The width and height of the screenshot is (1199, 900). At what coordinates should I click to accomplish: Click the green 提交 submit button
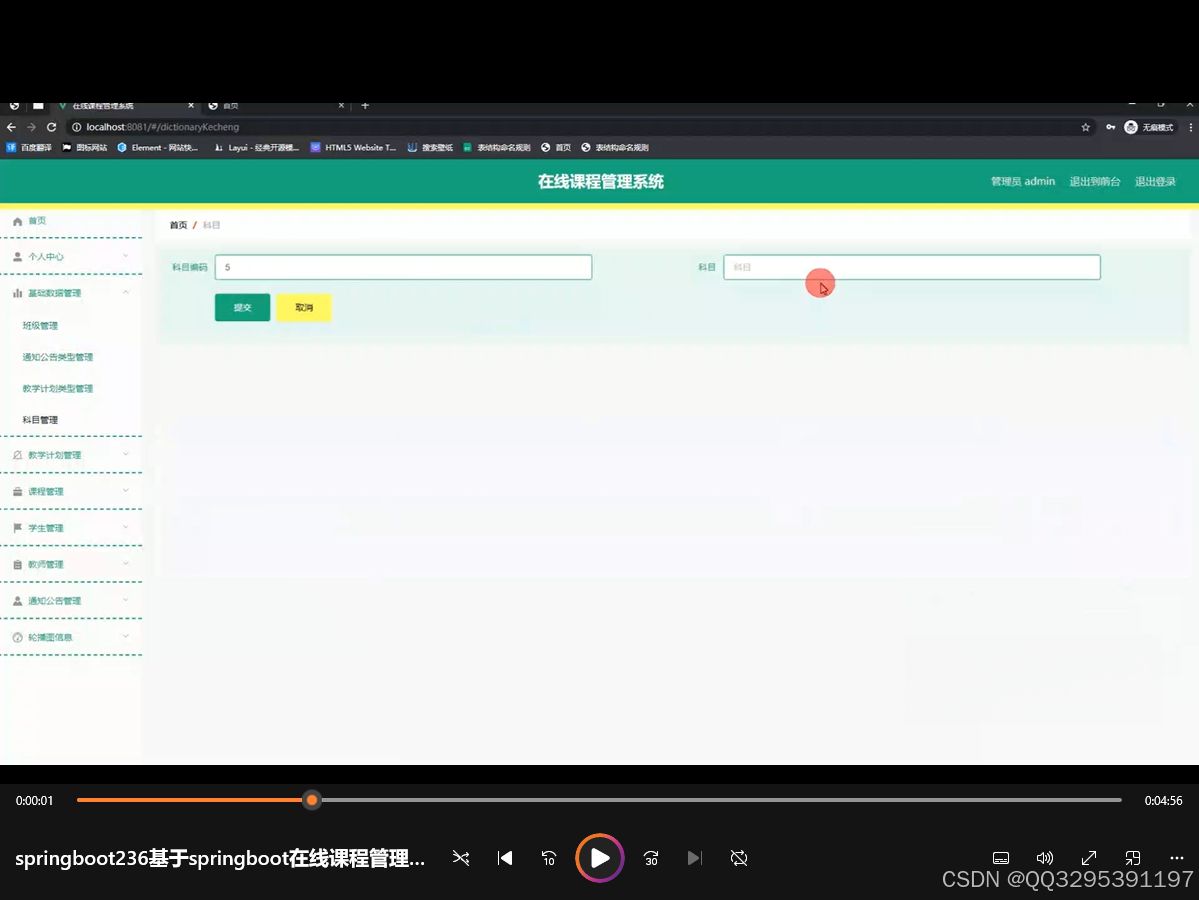coord(242,308)
